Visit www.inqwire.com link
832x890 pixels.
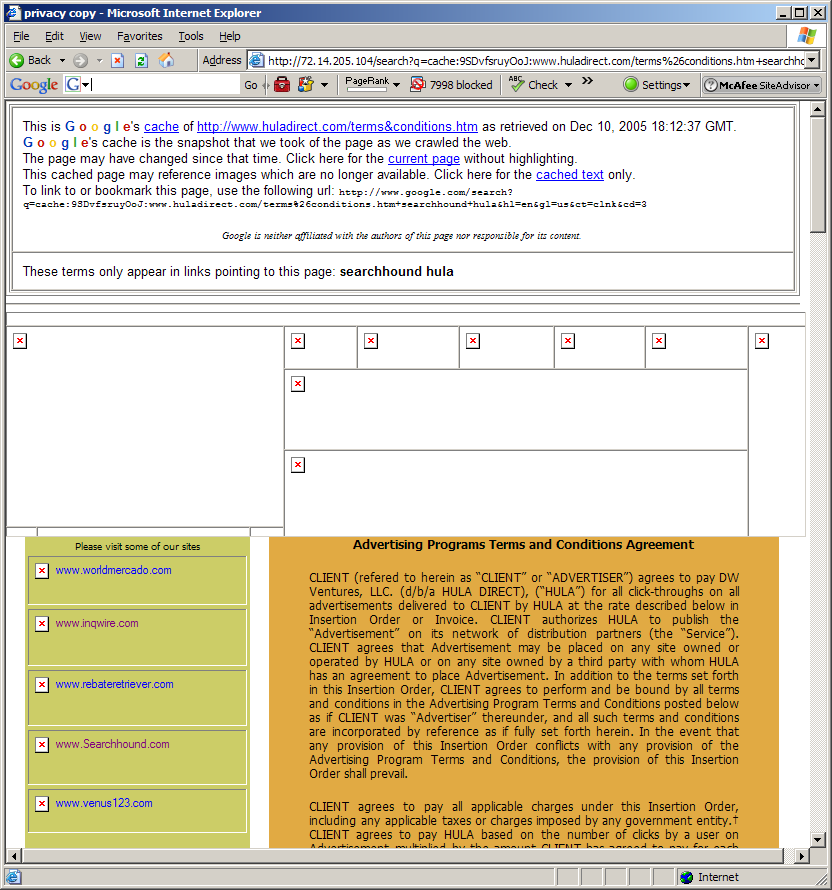point(97,623)
